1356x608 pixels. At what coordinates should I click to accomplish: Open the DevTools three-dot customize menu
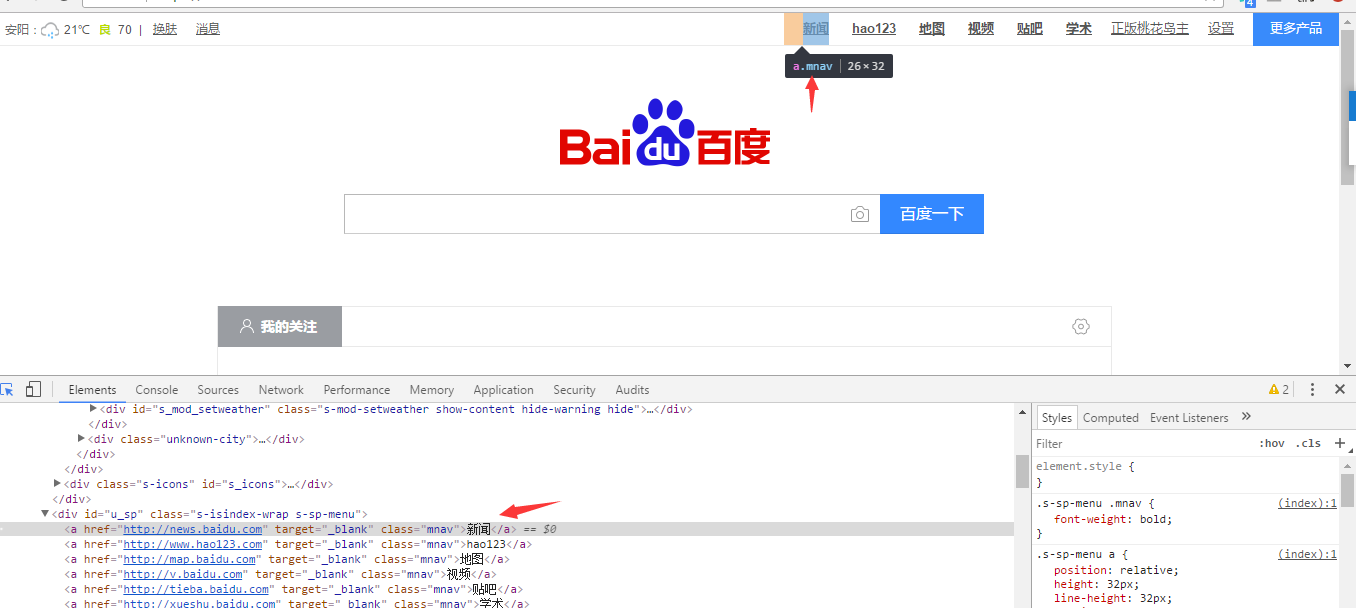point(1312,390)
